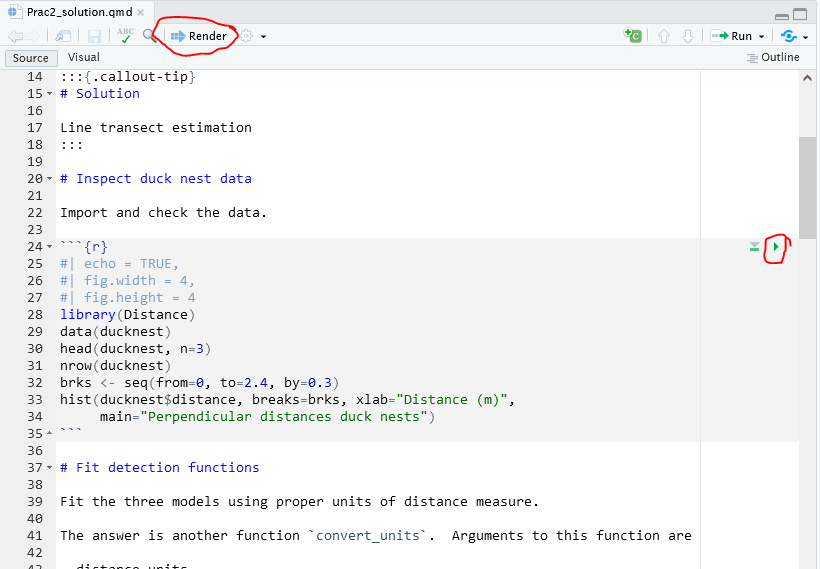Collapse the Fit detection functions section

(50, 468)
